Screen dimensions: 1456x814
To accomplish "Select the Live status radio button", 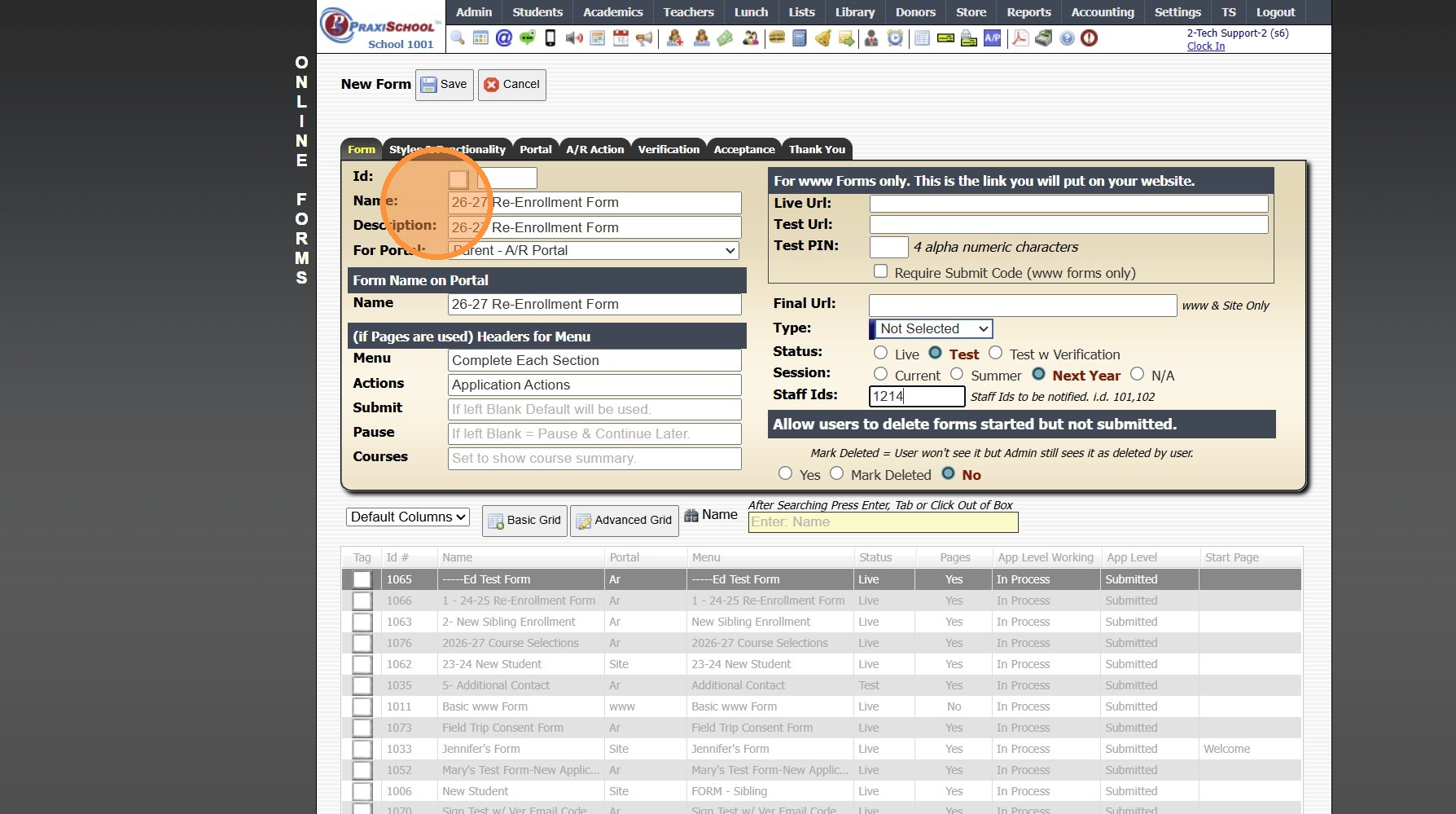I will coord(880,353).
